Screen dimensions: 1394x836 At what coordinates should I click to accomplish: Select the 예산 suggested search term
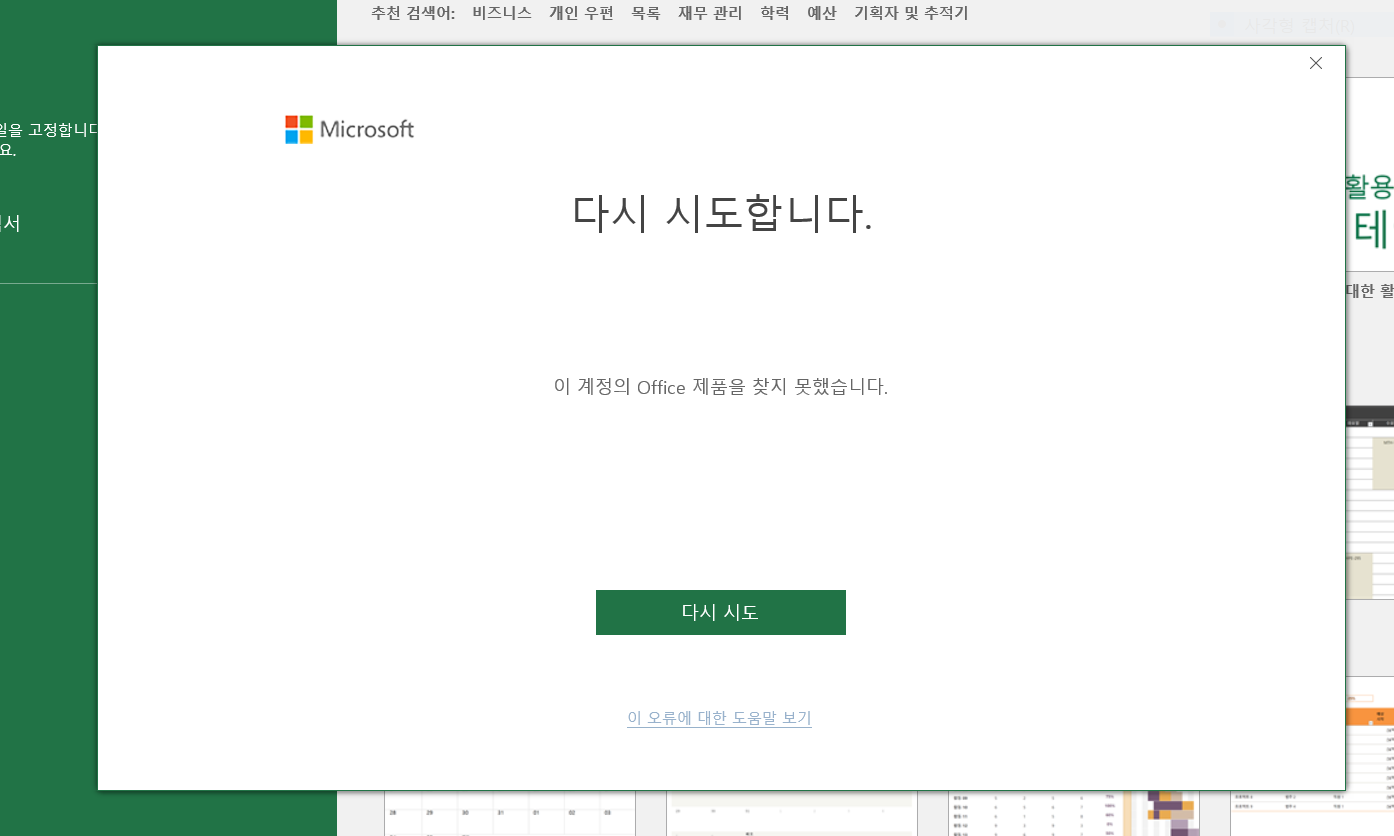click(822, 13)
